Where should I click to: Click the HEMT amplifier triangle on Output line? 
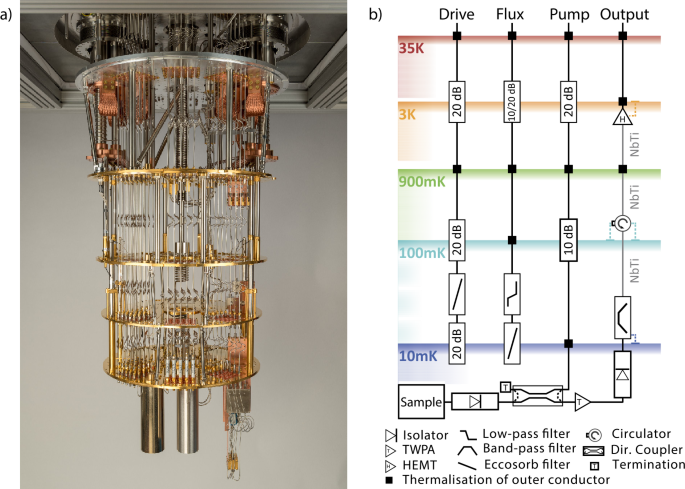(x=622, y=120)
